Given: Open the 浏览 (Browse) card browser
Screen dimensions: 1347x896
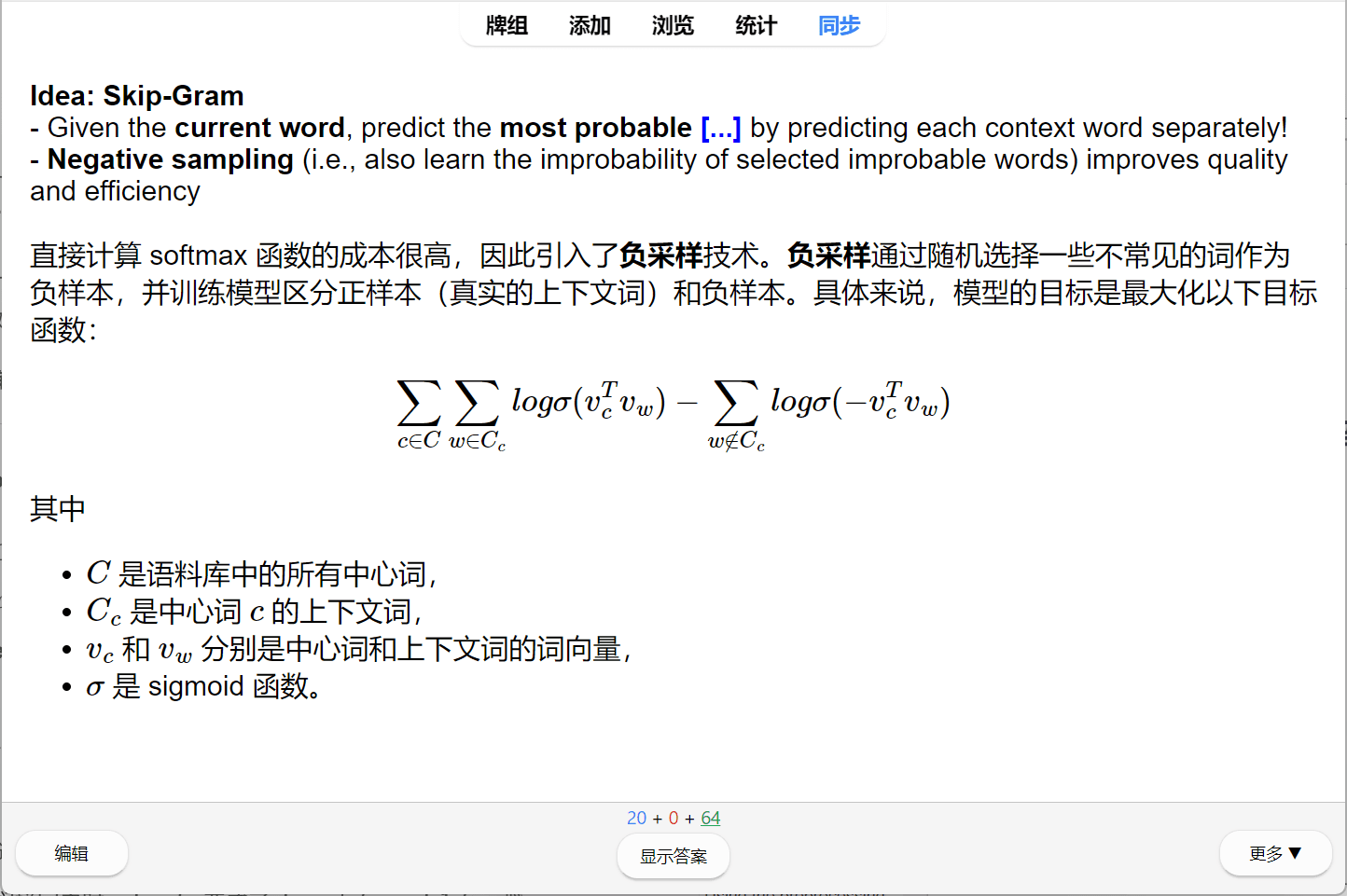Looking at the screenshot, I should tap(673, 26).
